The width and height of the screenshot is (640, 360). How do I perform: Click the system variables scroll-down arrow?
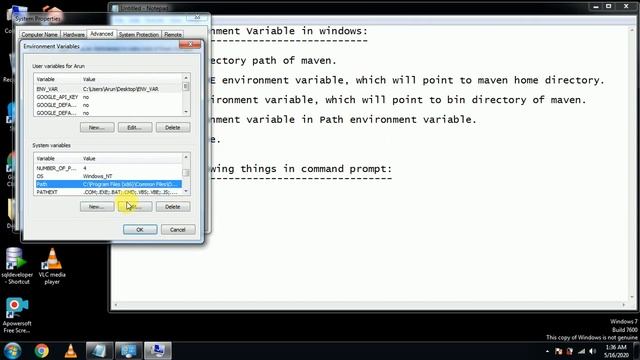[x=186, y=191]
